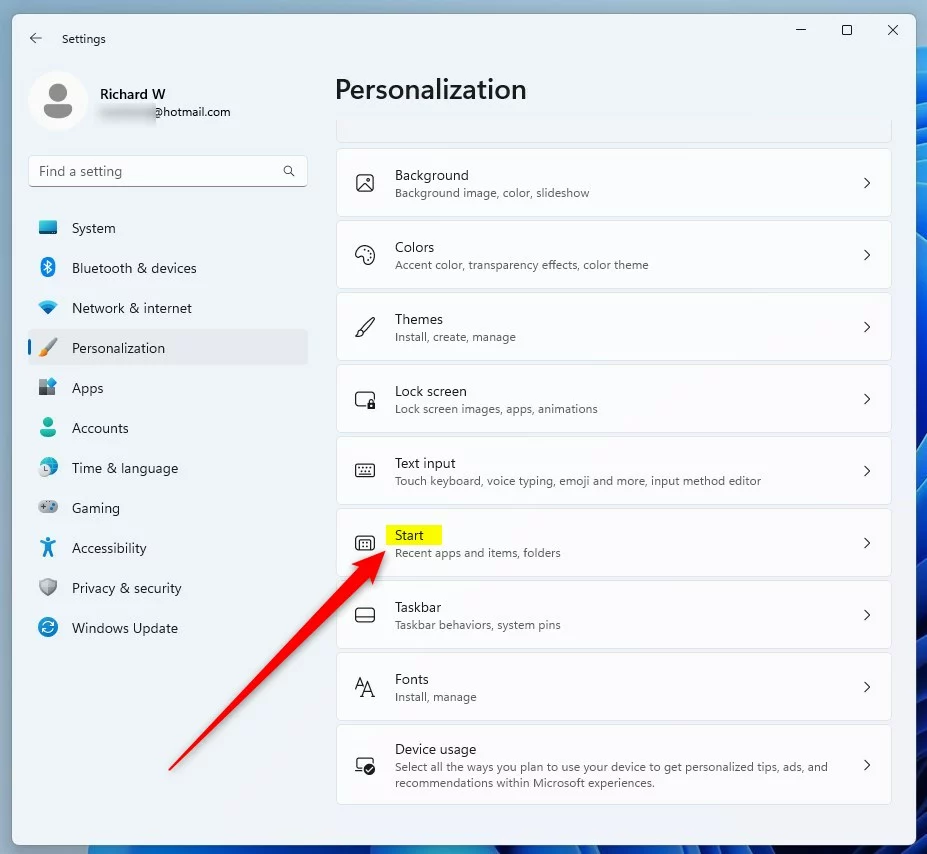Click the Accessibility figure icon
The width and height of the screenshot is (927, 854).
pyautogui.click(x=48, y=547)
